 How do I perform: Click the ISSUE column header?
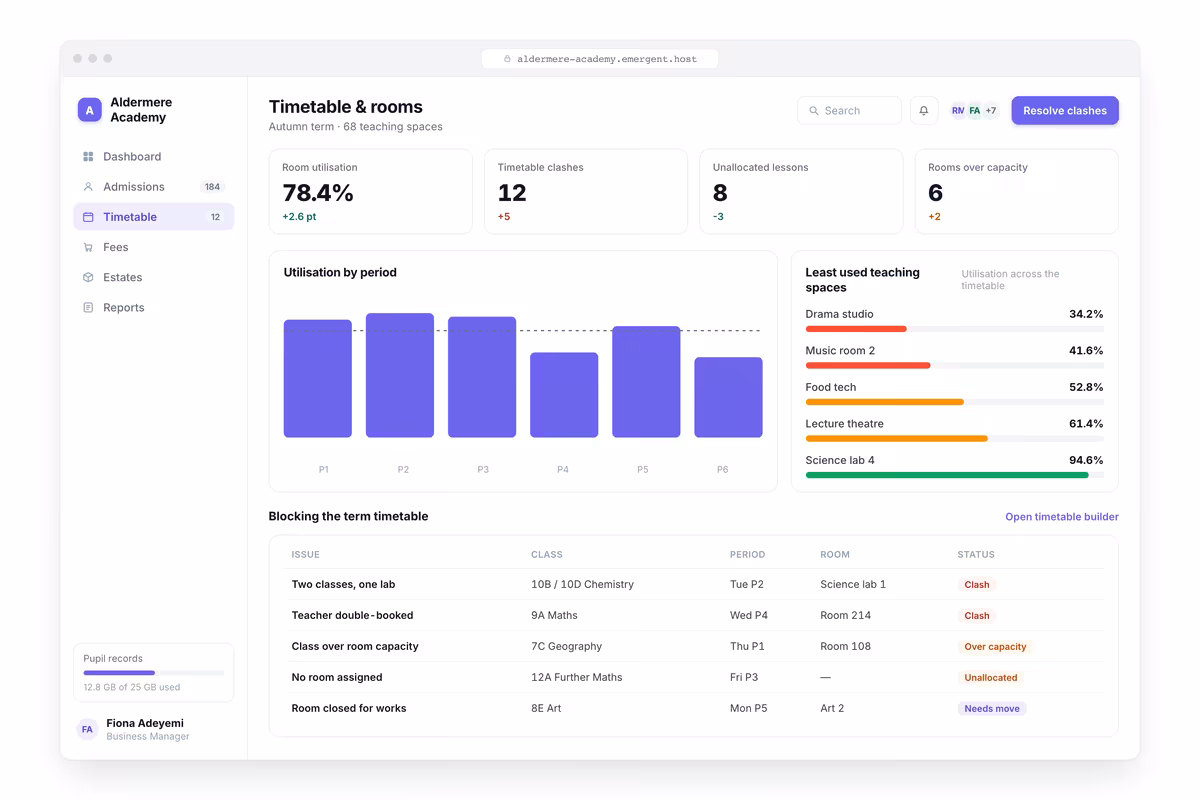[306, 555]
